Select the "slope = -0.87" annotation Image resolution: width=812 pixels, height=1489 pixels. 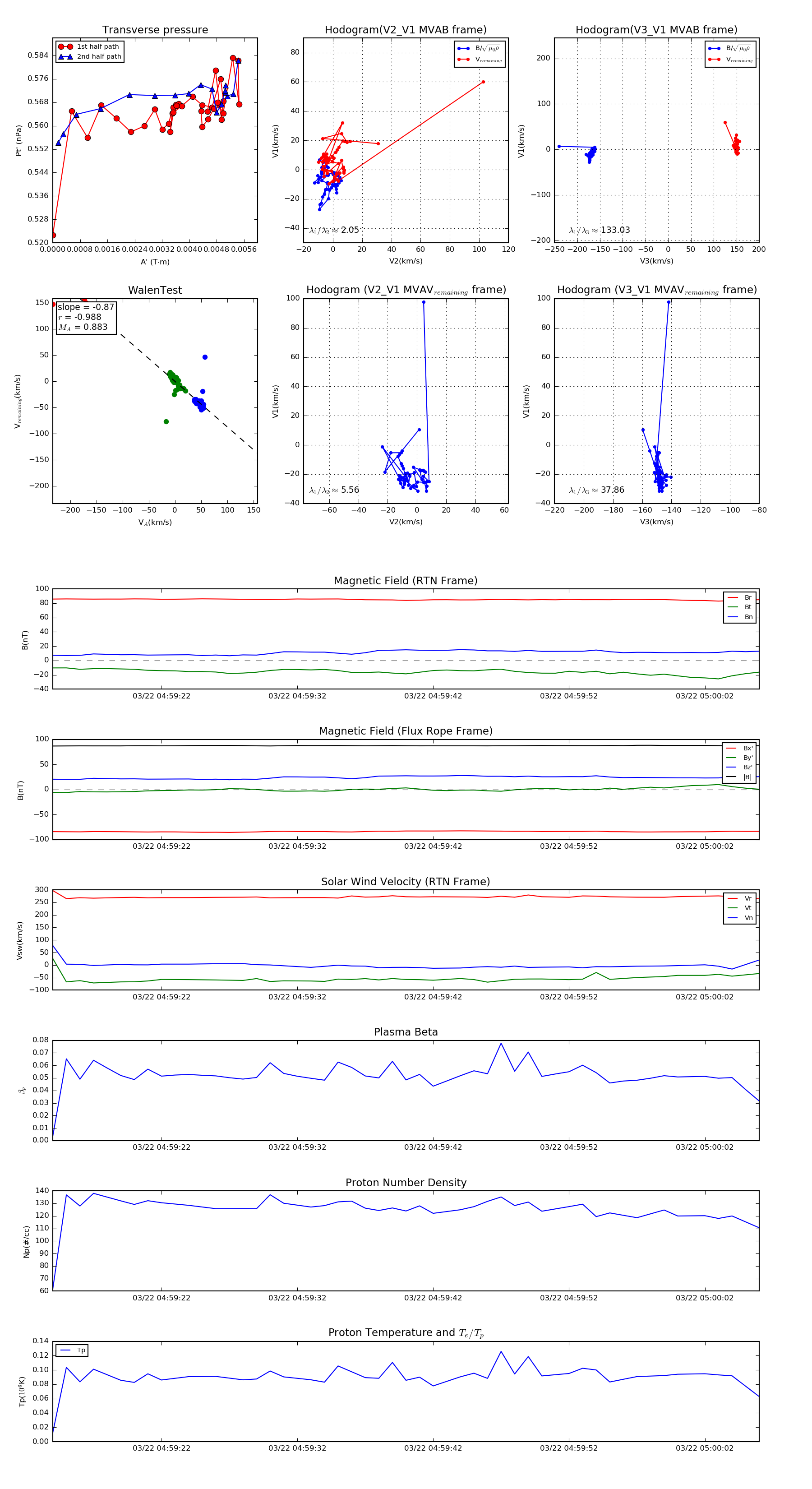pyautogui.click(x=86, y=307)
